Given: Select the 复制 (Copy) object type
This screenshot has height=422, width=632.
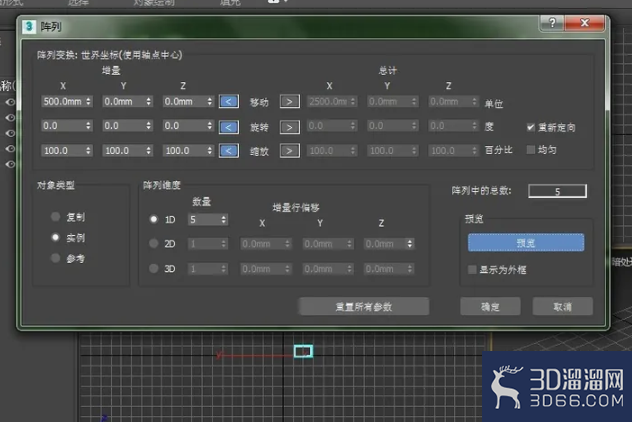Looking at the screenshot, I should coord(56,217).
